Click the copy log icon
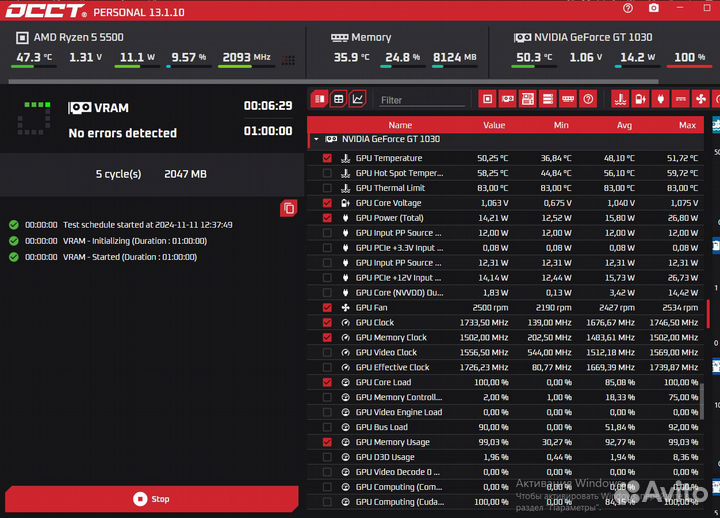720x518 pixels. (x=289, y=208)
